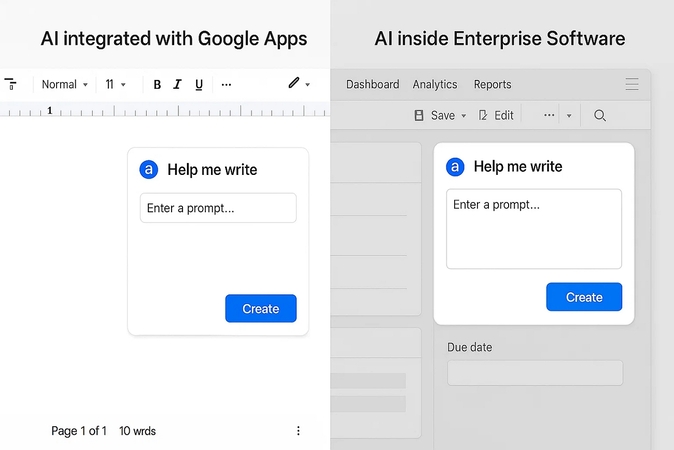Open the font size 11 dropdown
Image resolution: width=674 pixels, height=450 pixels.
(115, 85)
